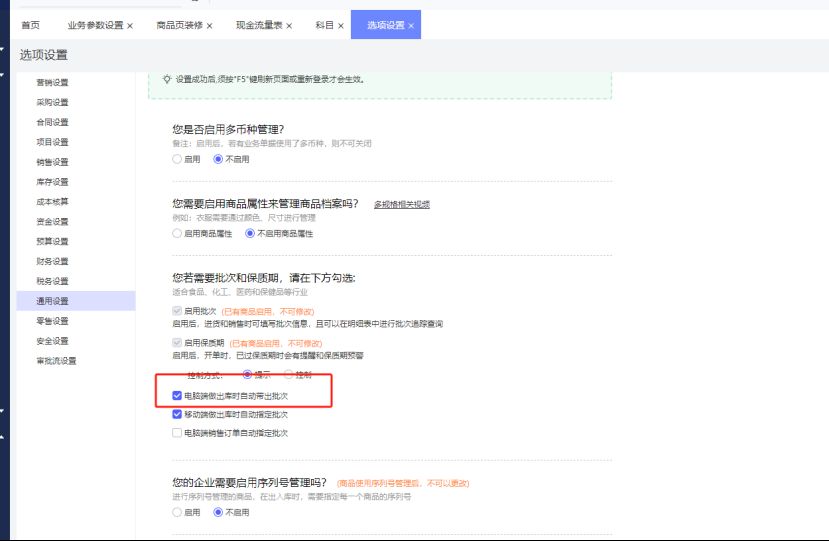The image size is (829, 541).
Task: Open 零售设置 in the sidebar
Action: click(52, 321)
